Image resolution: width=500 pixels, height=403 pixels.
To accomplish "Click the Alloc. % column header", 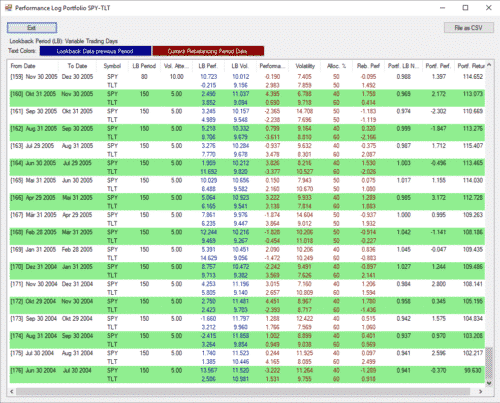I will [336, 66].
